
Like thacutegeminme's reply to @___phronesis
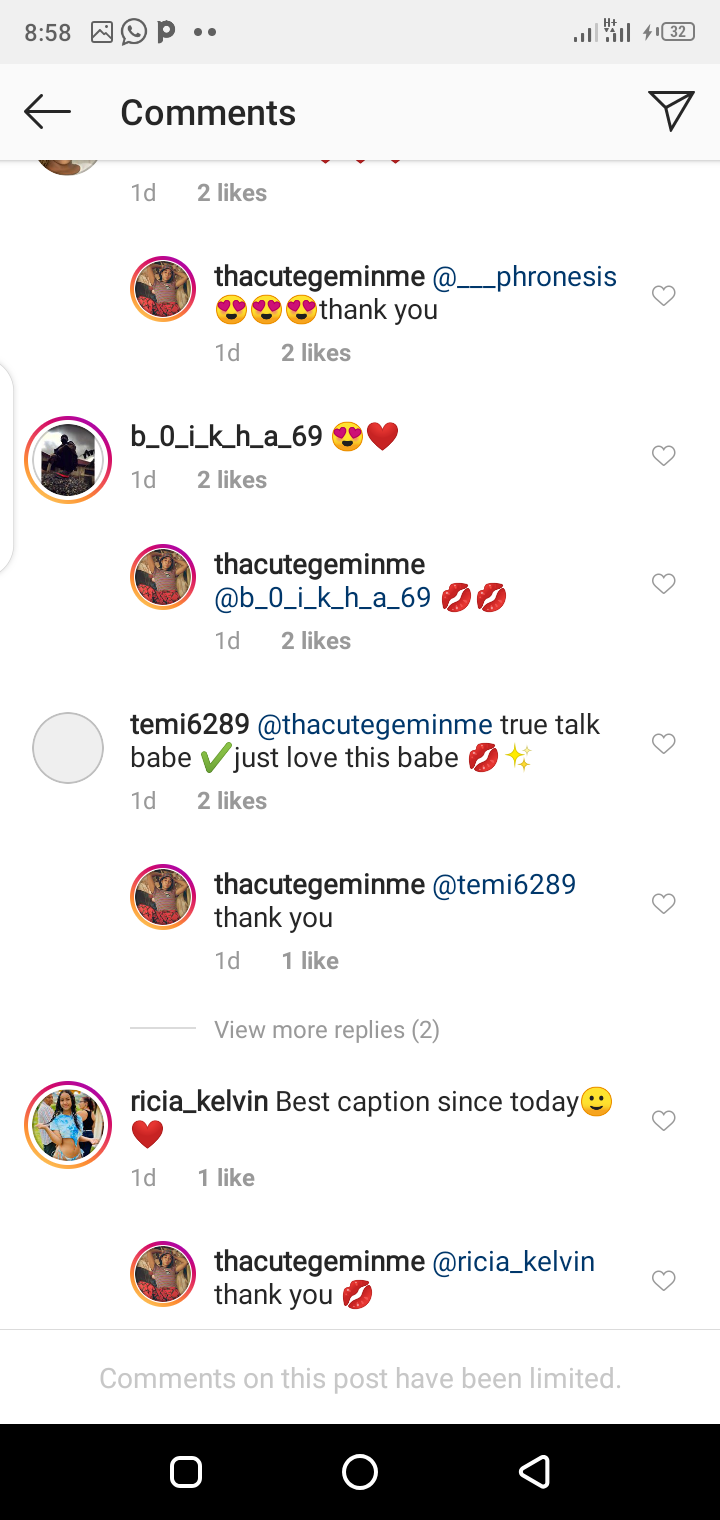pos(663,295)
